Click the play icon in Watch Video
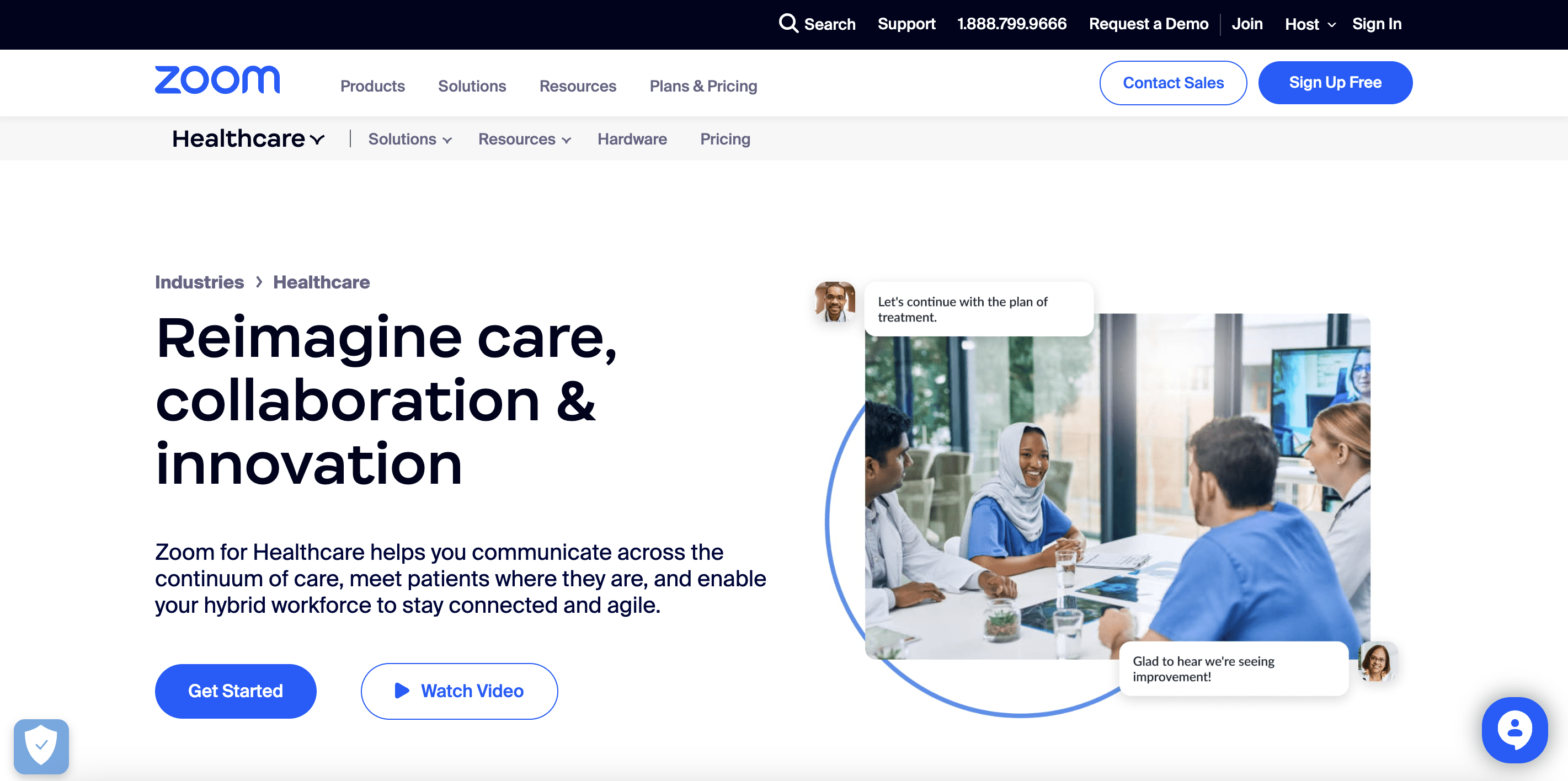Screen dimensions: 1568x781 pos(402,691)
